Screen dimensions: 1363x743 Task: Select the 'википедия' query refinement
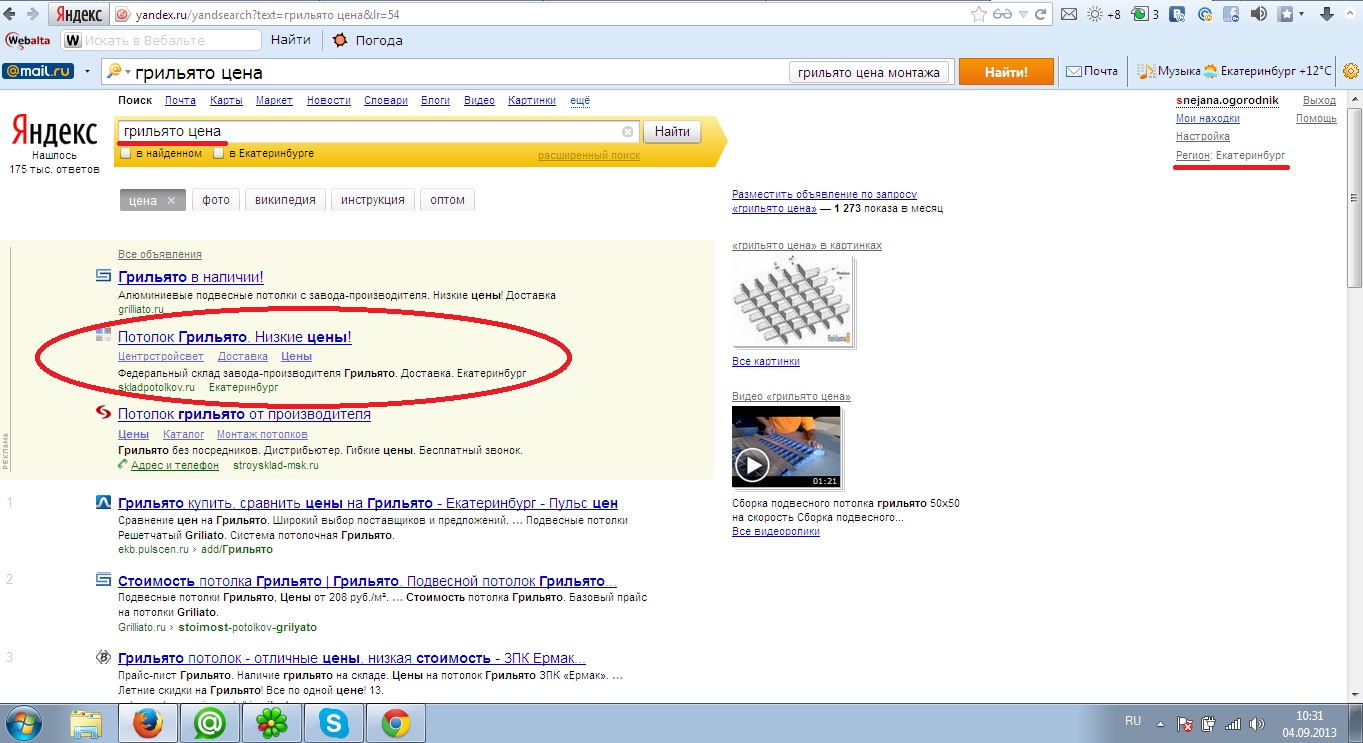(285, 200)
